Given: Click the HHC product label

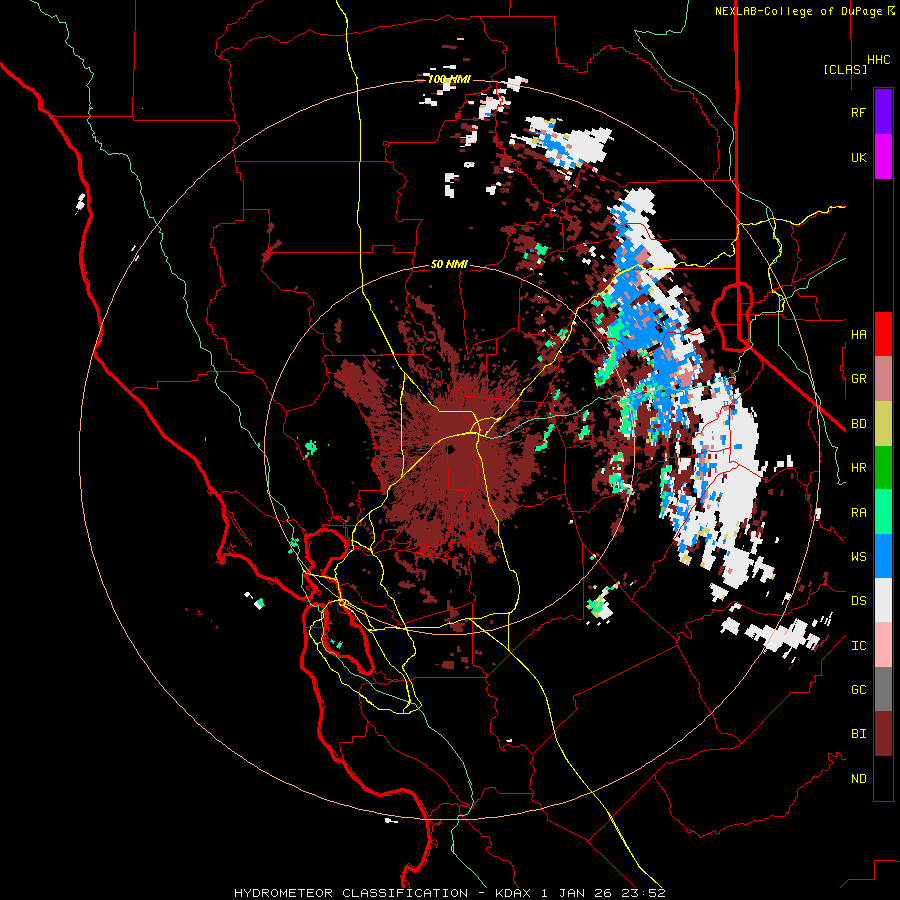Looking at the screenshot, I should (878, 60).
